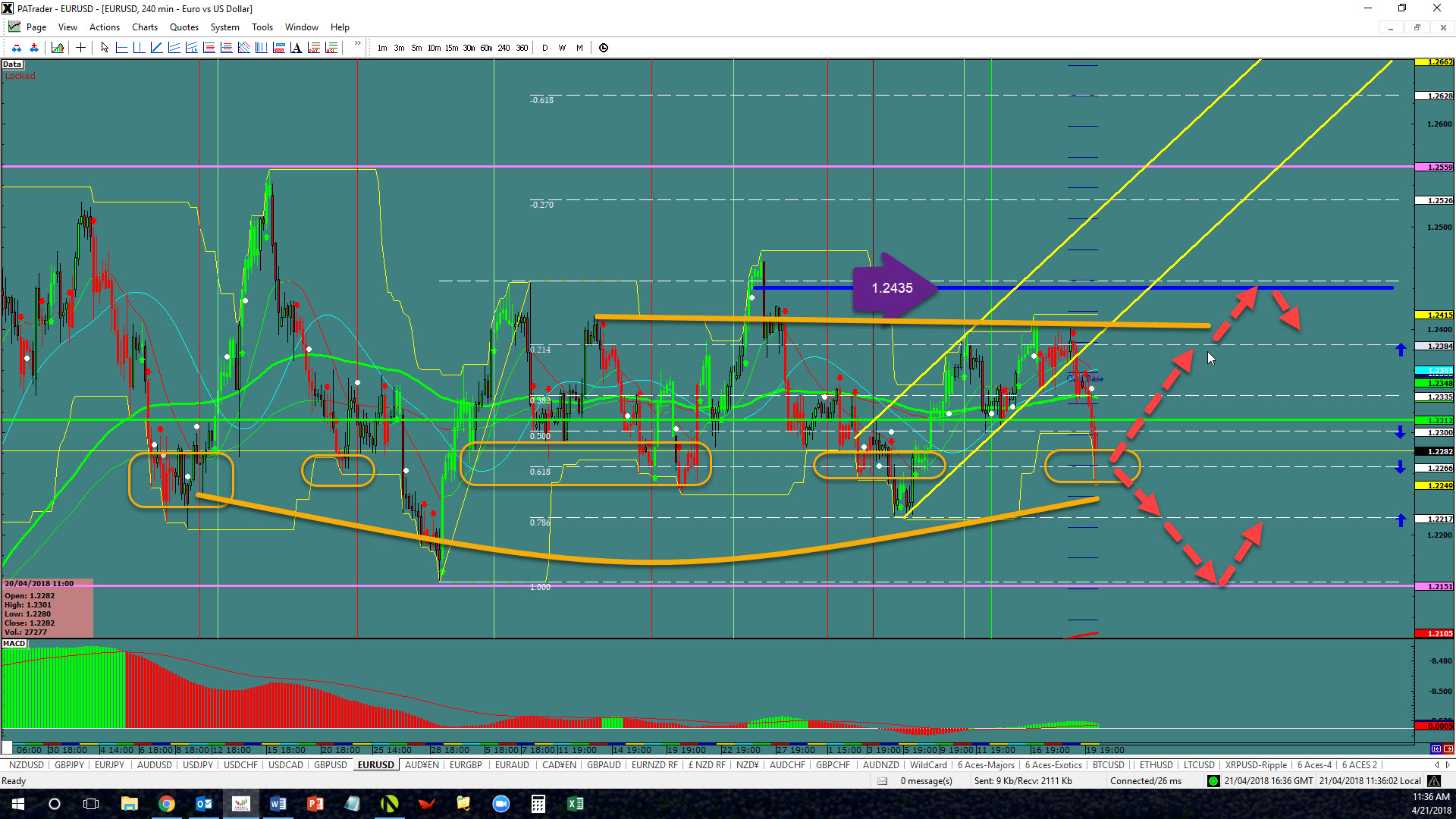Select the horizontal line drawing tool
The height and width of the screenshot is (819, 1456).
click(x=121, y=48)
